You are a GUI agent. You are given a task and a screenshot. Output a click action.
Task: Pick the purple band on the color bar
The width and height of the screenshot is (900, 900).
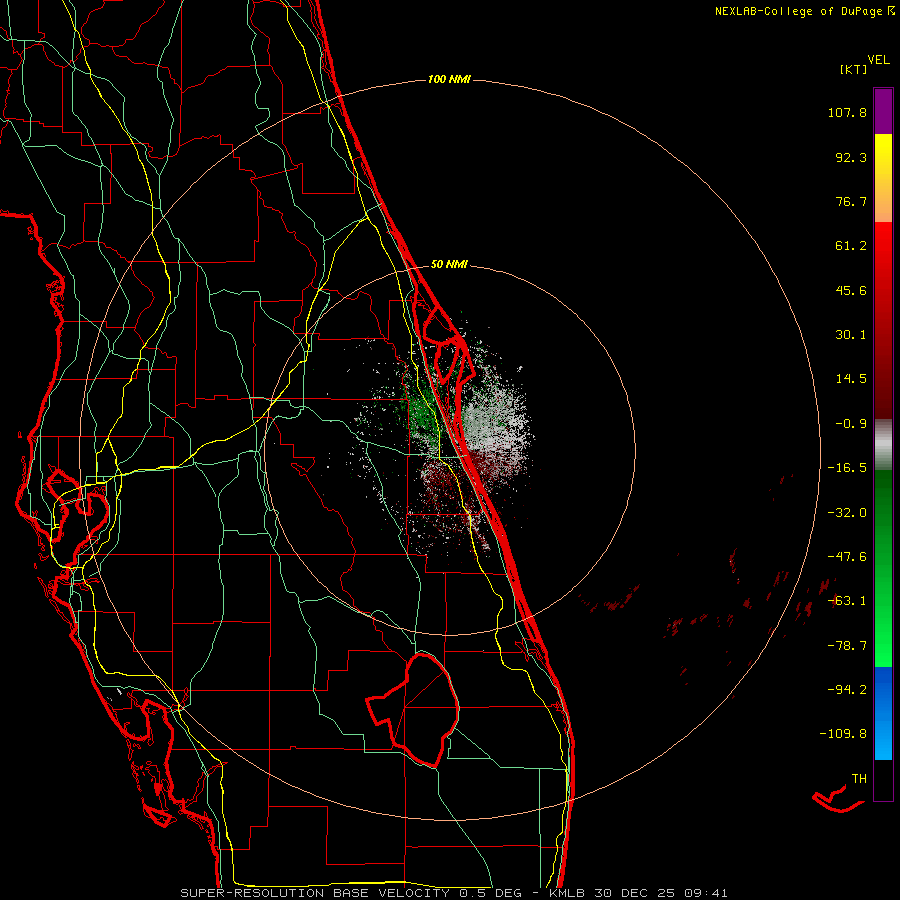point(883,112)
